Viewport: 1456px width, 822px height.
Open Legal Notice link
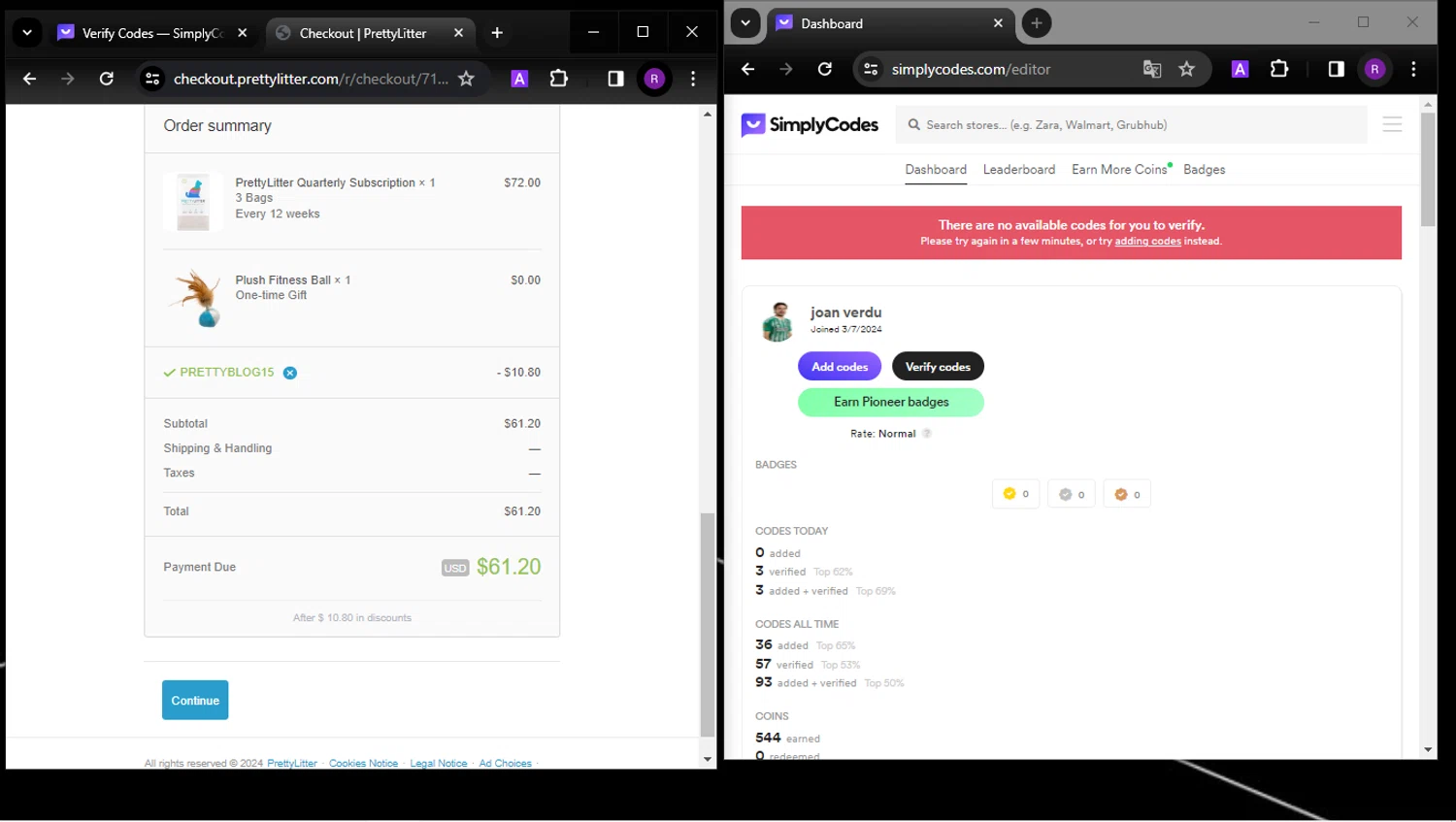439,764
